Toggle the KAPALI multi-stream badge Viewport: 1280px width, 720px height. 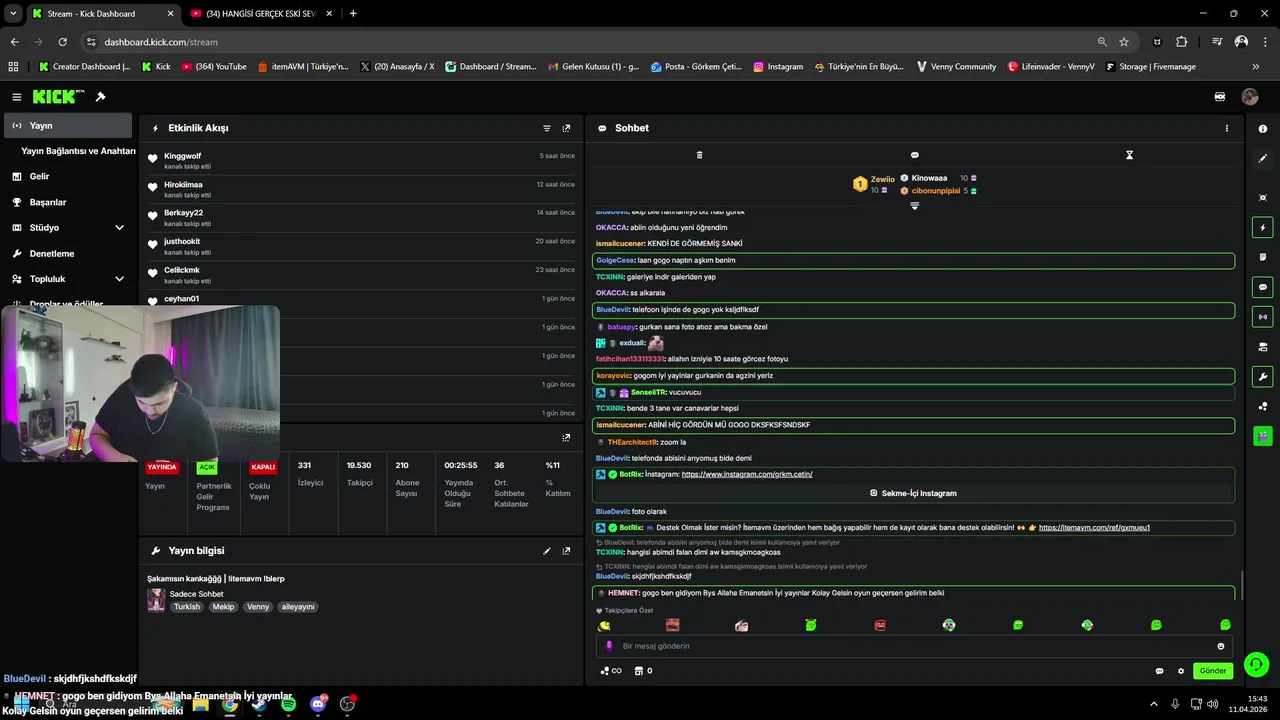point(263,467)
